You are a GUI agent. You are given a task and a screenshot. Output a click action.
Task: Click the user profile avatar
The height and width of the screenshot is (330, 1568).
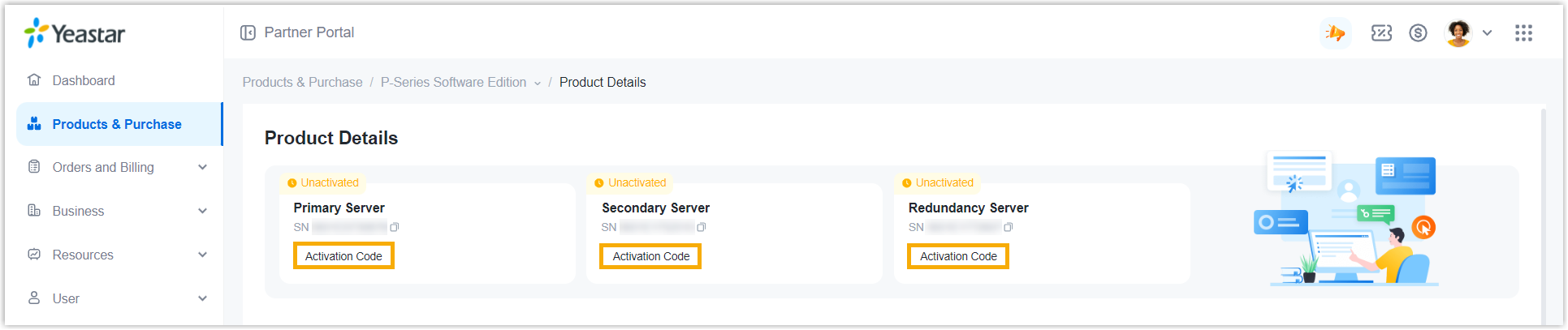(1458, 33)
